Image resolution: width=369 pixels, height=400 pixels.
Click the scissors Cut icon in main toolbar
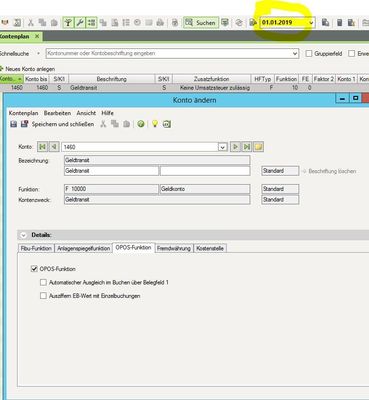(x=31, y=22)
